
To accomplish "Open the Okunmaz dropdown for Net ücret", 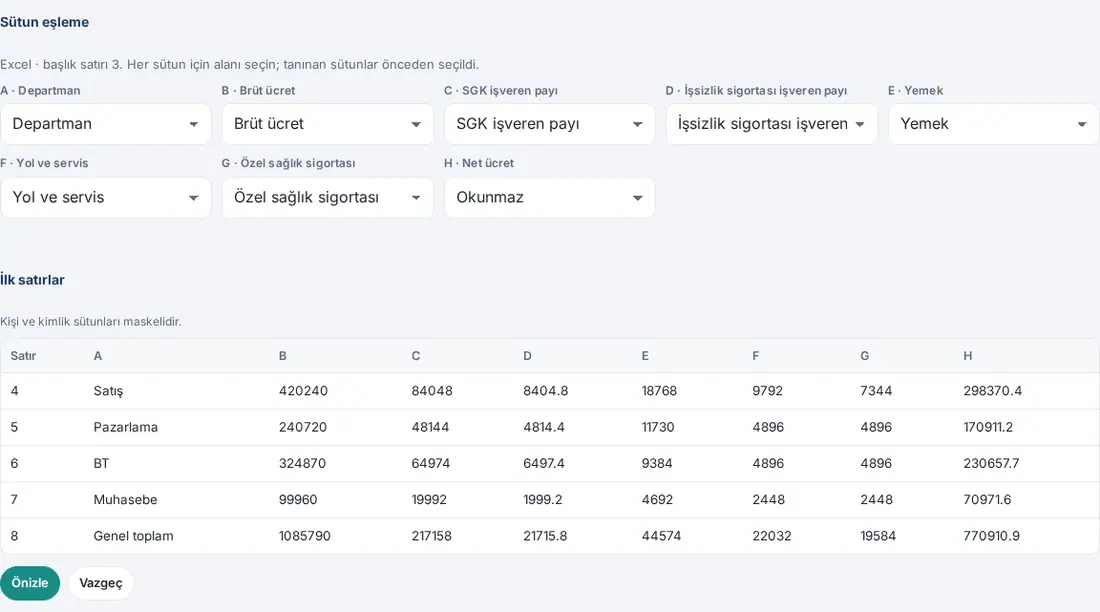I will point(549,197).
